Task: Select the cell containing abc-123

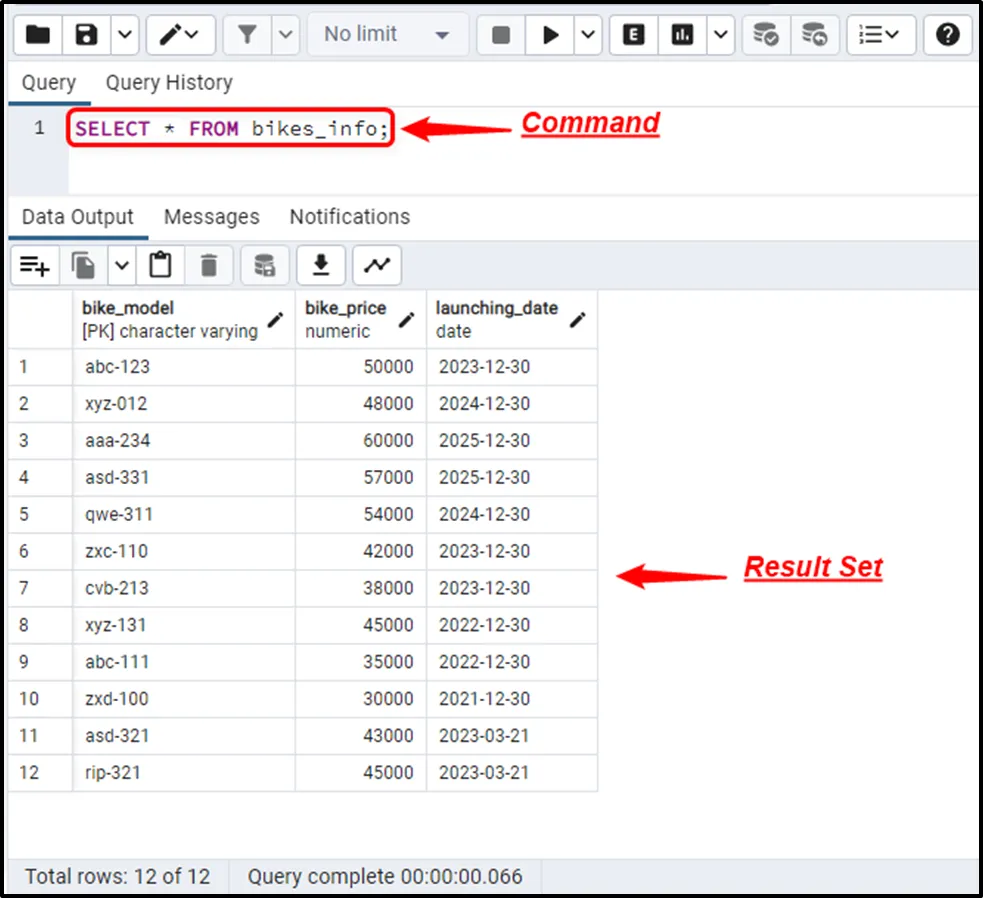Action: [117, 367]
